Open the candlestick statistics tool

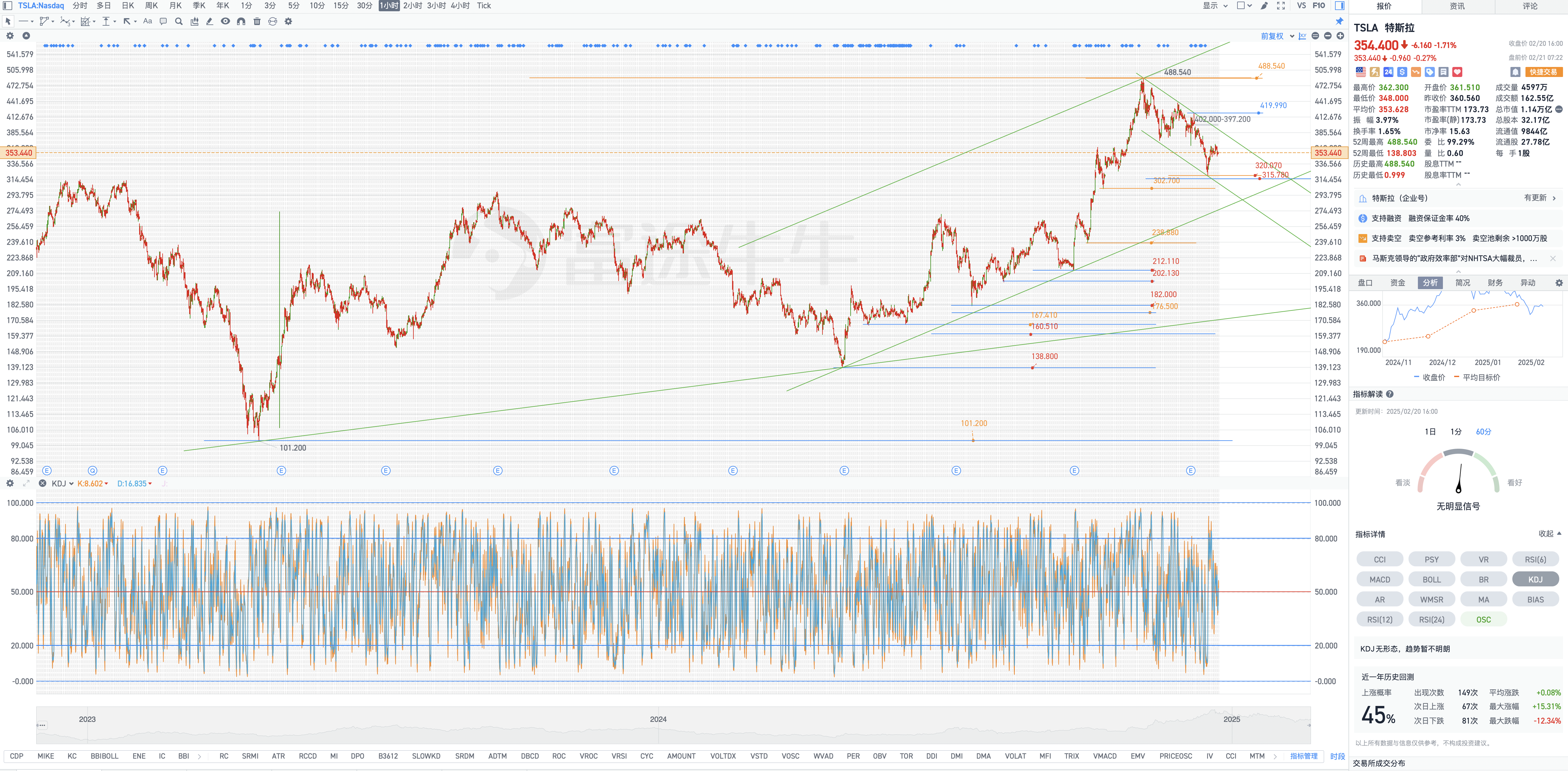(x=195, y=21)
